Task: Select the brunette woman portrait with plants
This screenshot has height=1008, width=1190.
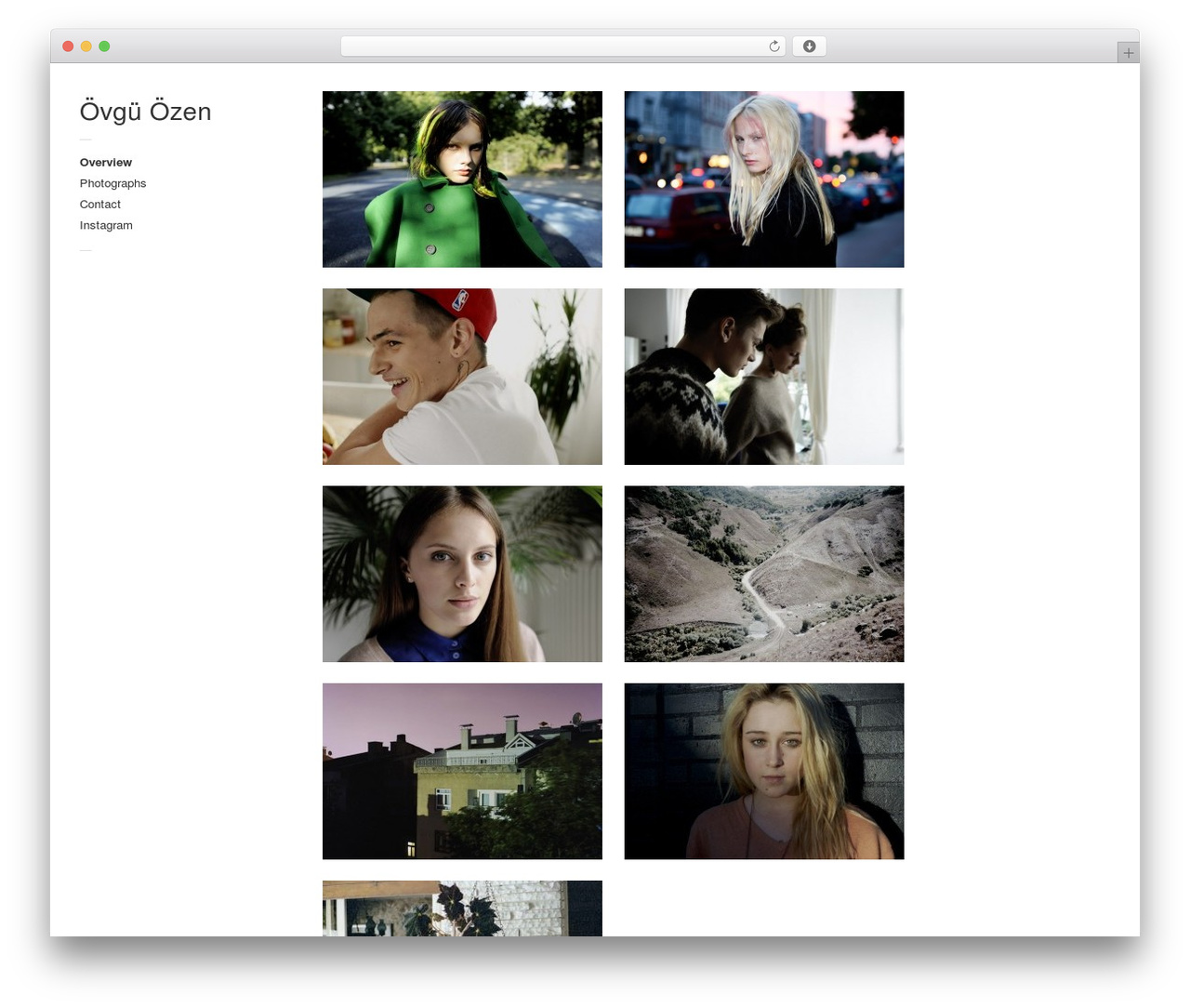Action: click(462, 574)
